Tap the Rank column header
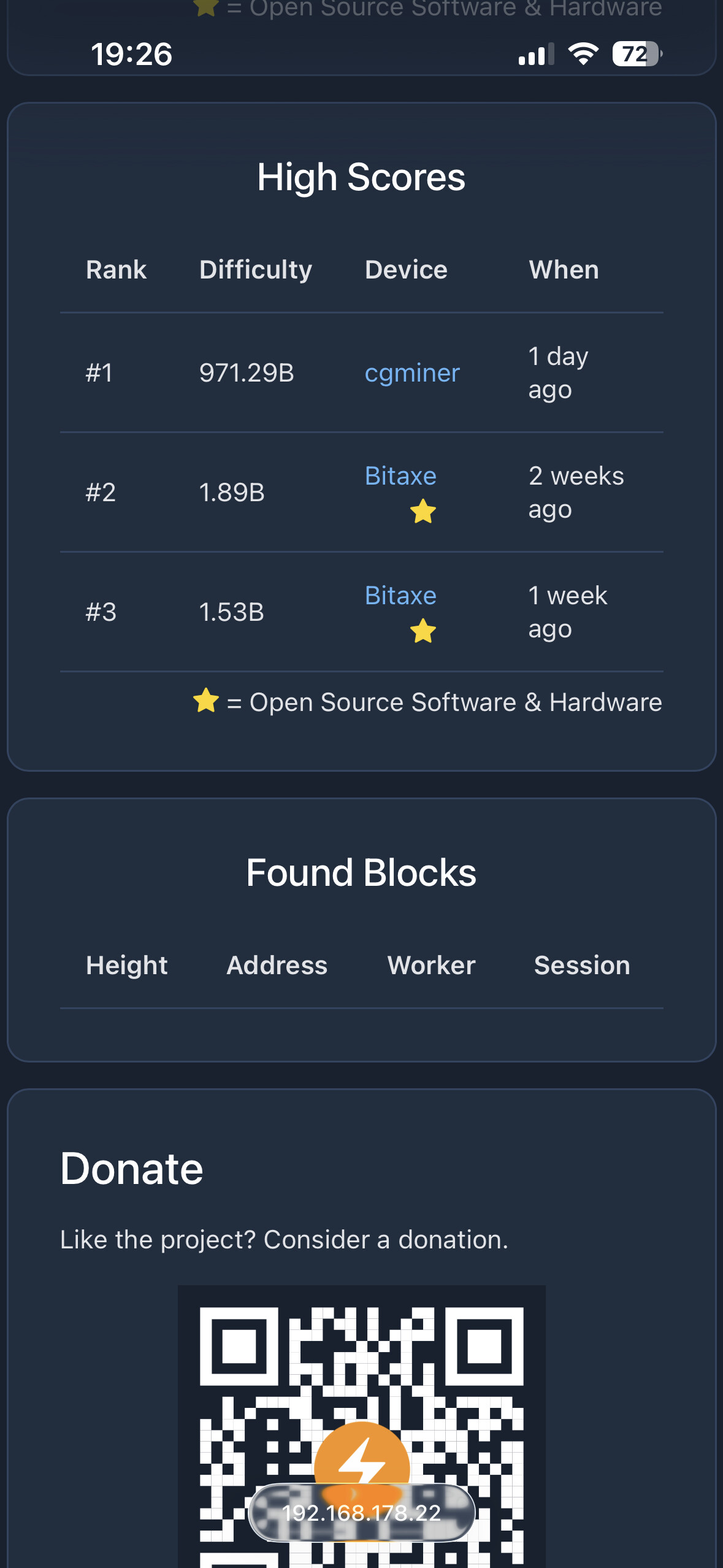This screenshot has width=723, height=1568. point(117,270)
